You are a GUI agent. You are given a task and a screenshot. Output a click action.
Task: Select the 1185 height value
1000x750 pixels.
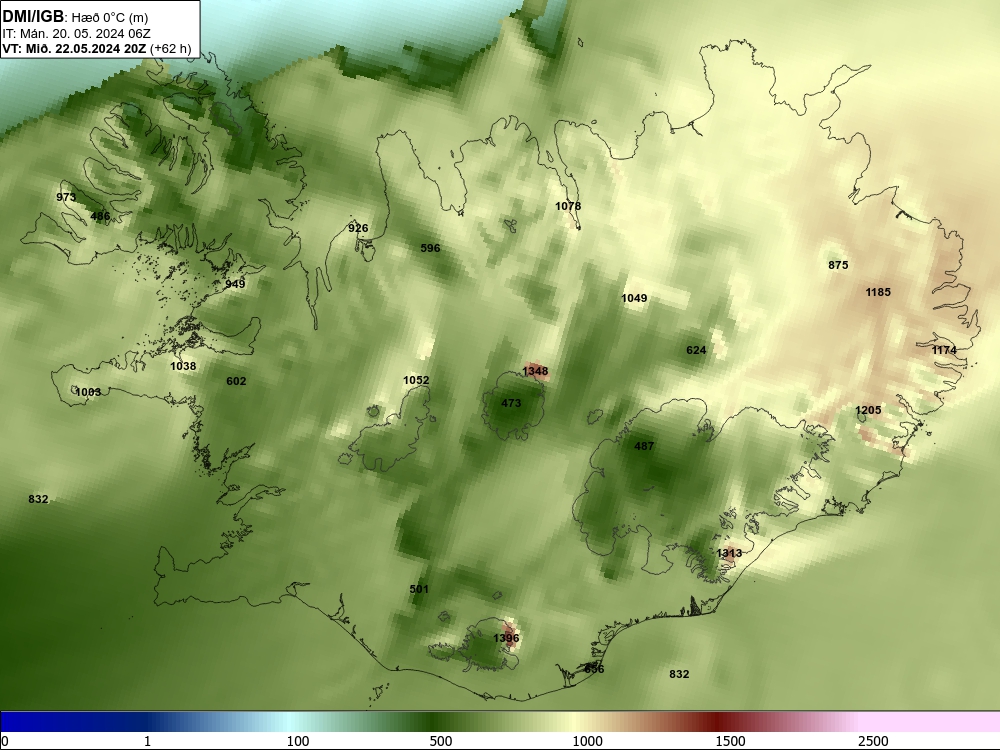click(x=878, y=292)
